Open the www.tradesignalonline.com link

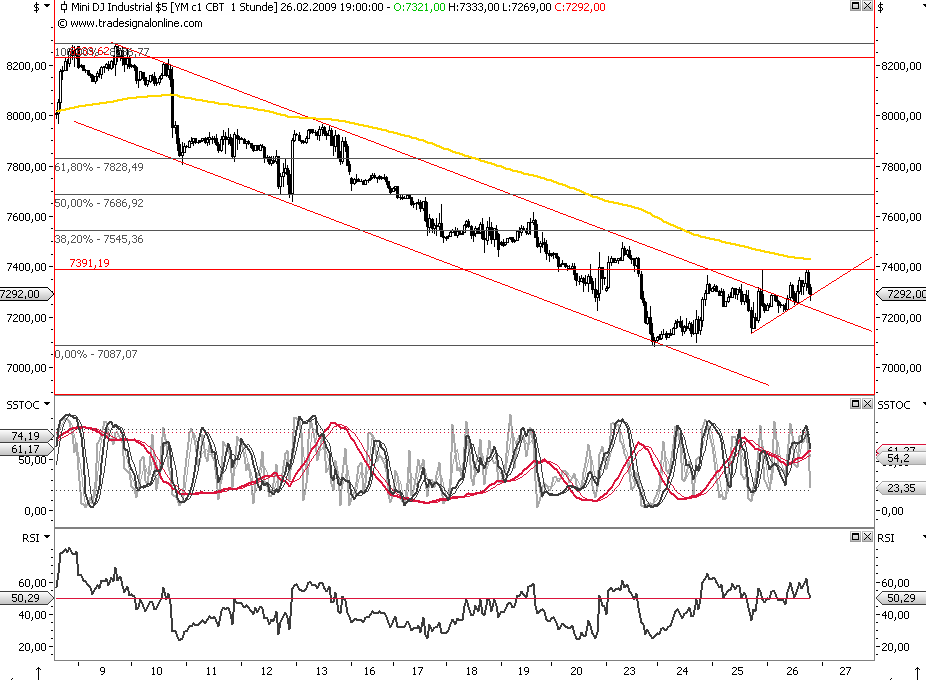(x=136, y=23)
